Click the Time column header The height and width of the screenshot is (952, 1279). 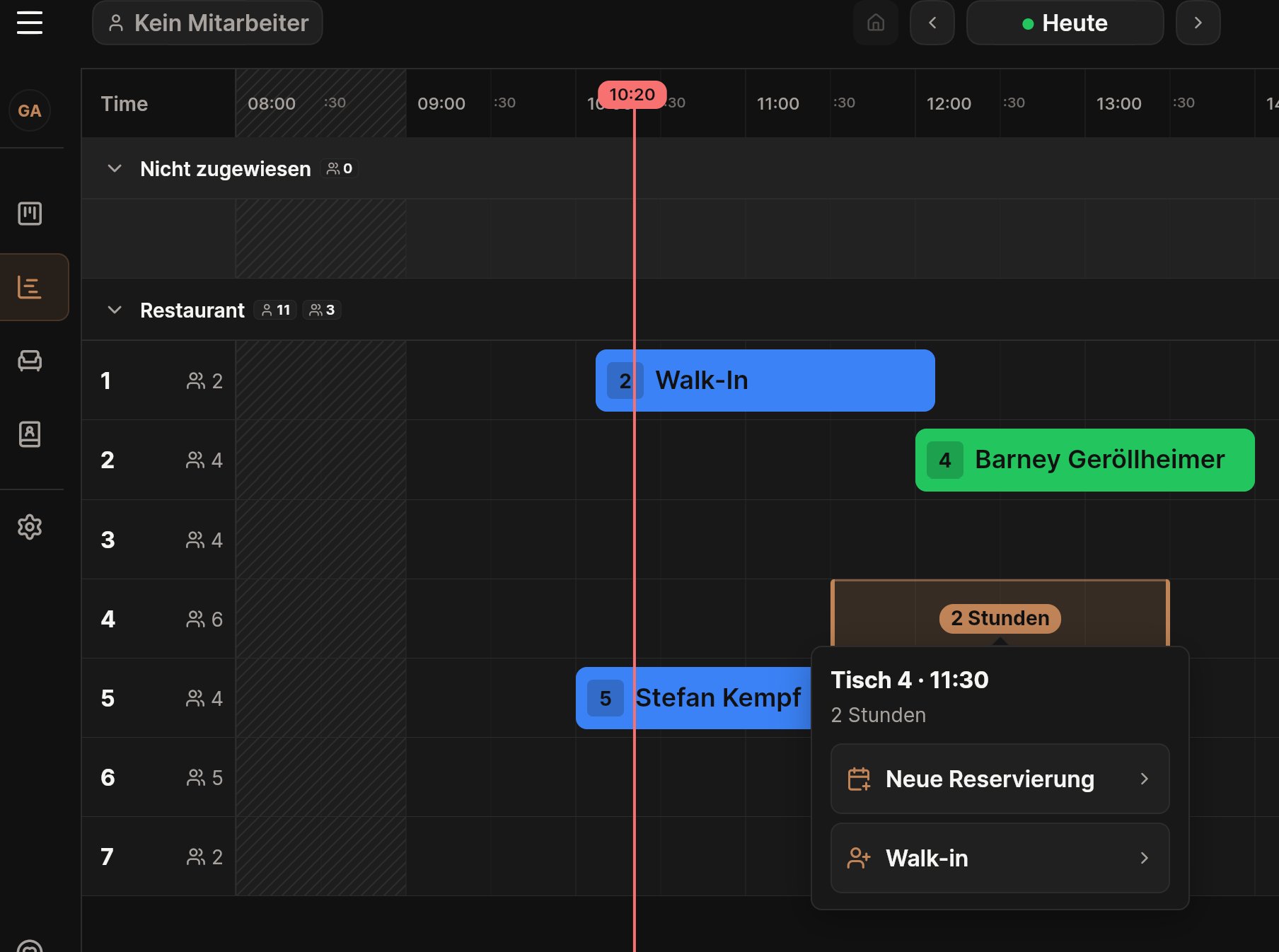tap(125, 103)
